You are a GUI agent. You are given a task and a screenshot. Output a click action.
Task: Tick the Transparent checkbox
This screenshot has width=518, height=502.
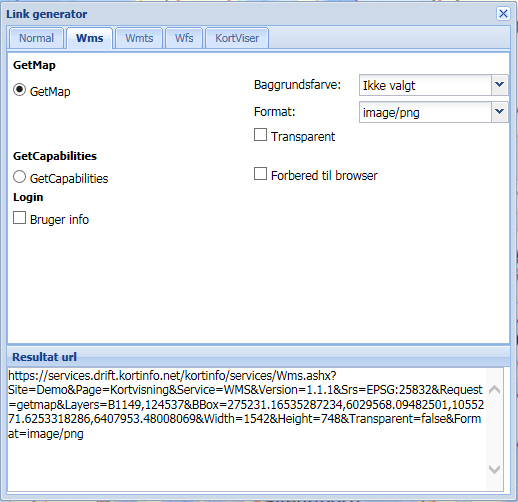(x=260, y=135)
